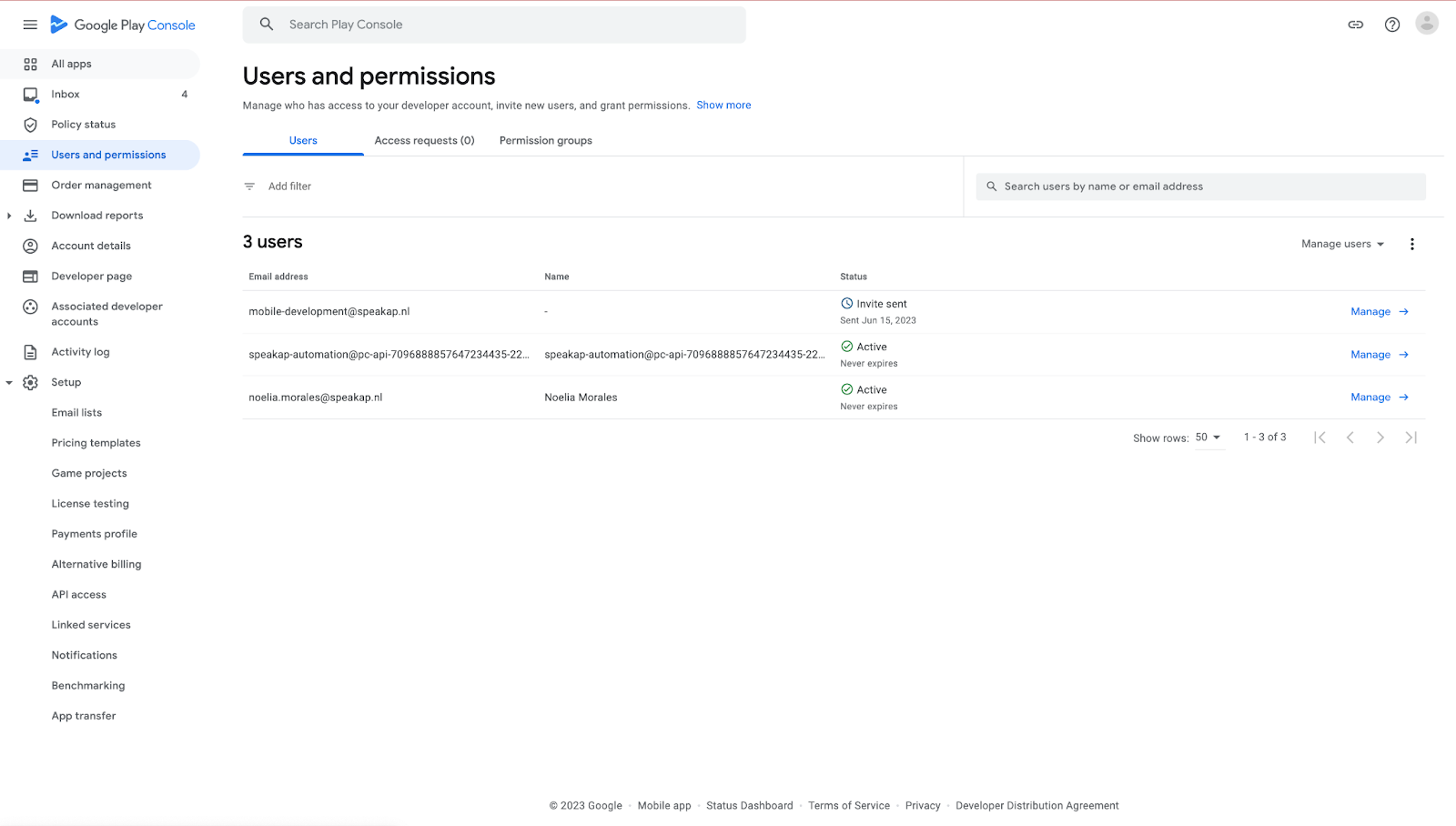Open the Manage users dropdown

(1342, 244)
